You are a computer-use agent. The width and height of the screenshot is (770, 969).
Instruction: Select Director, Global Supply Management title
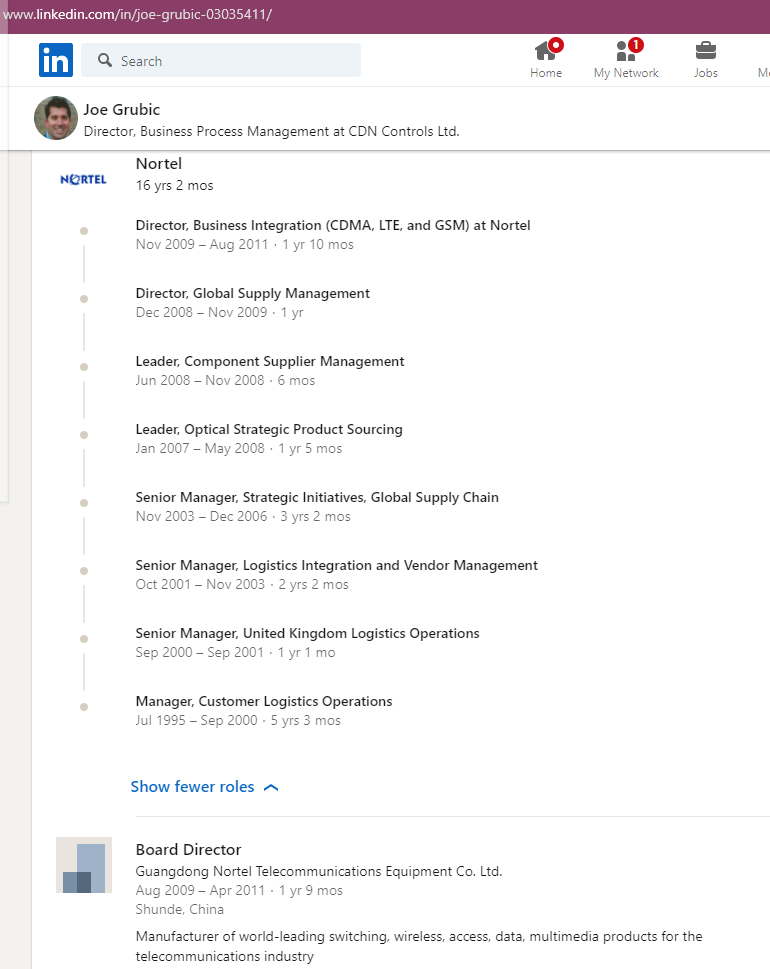click(253, 294)
